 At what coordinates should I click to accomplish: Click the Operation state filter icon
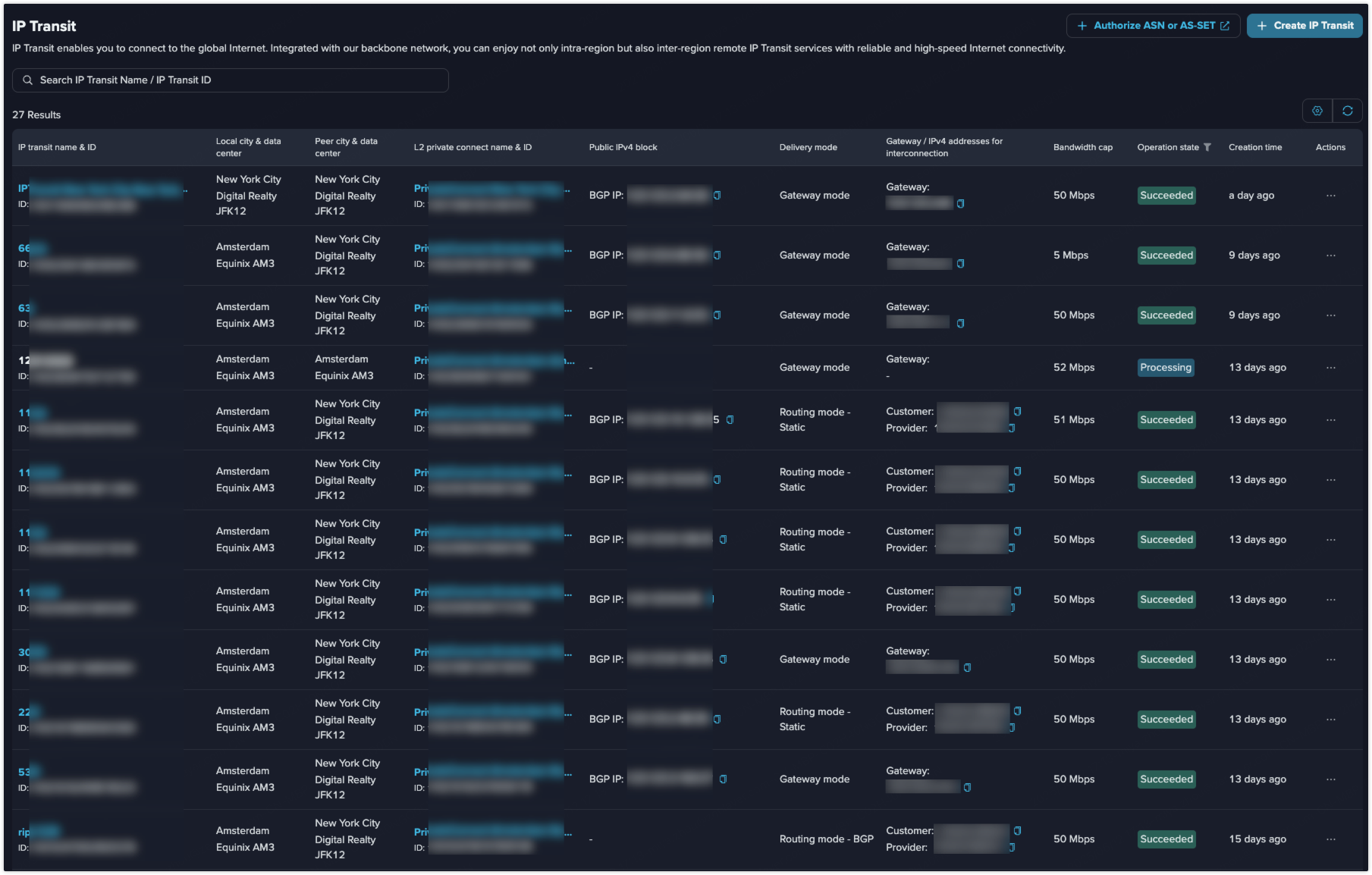point(1207,147)
